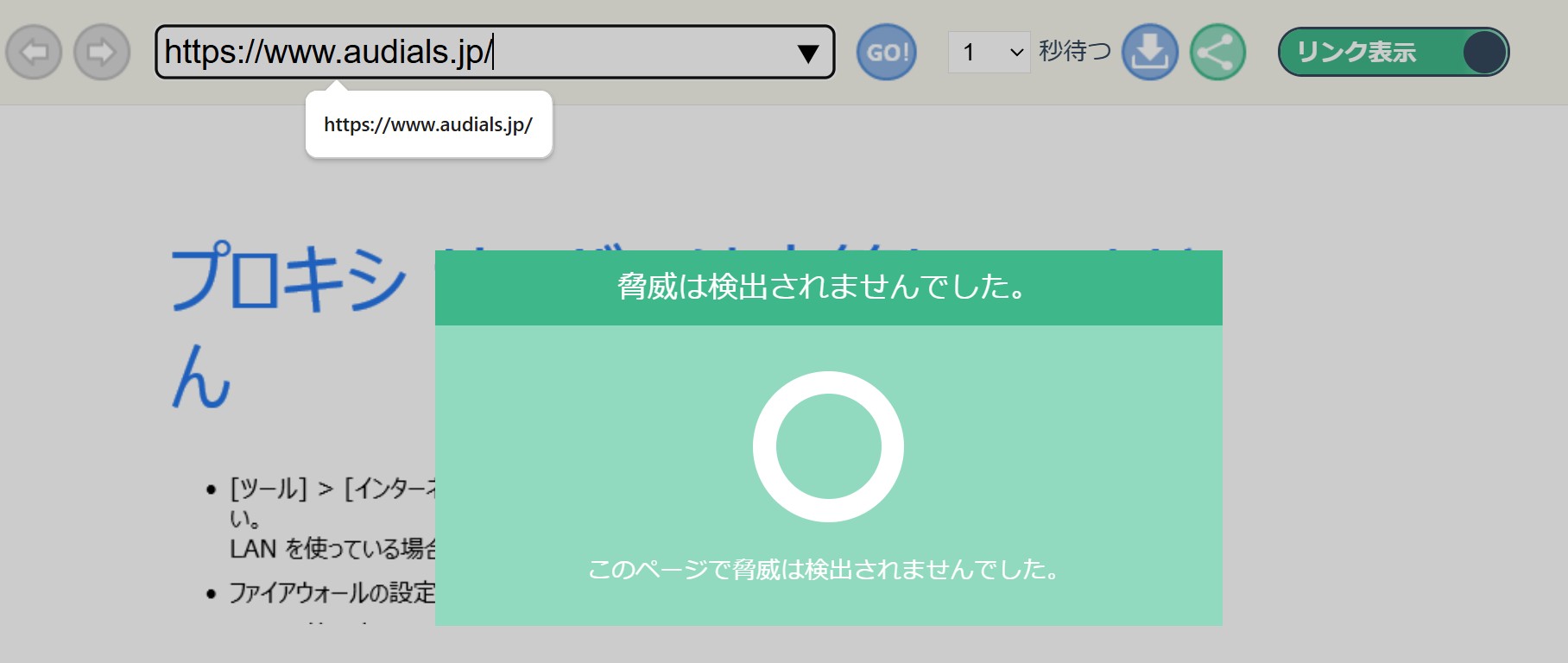Image resolution: width=1568 pixels, height=663 pixels.
Task: Go back with the left arrow button
Action: (x=34, y=53)
